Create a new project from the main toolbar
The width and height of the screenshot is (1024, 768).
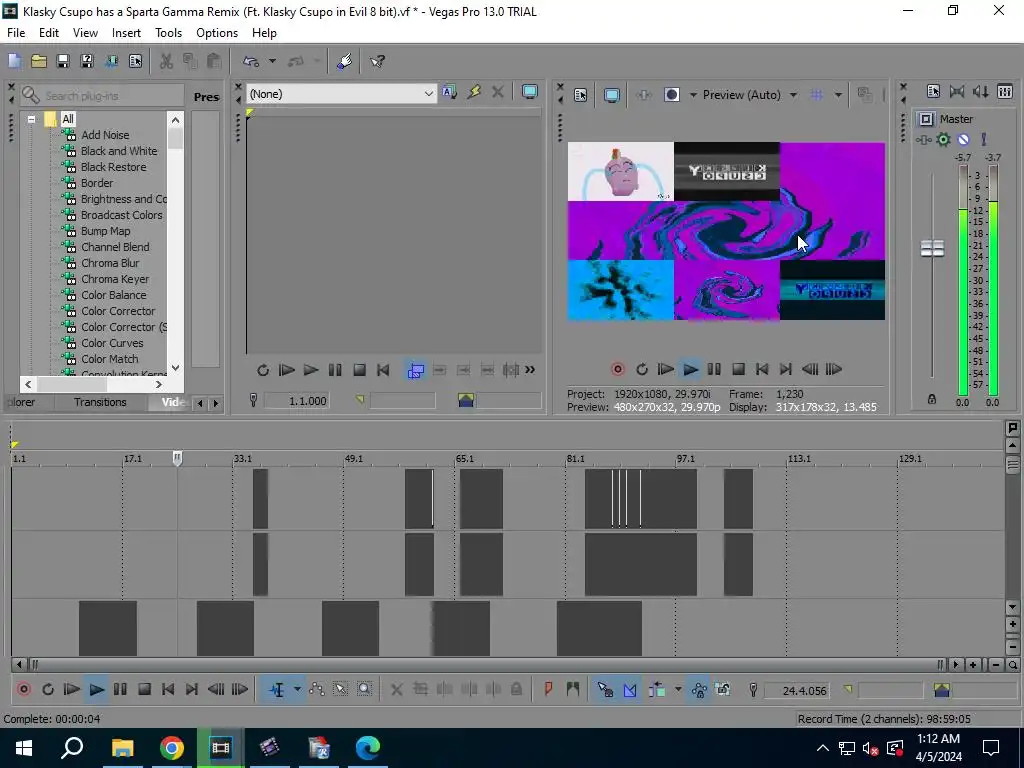pos(14,61)
